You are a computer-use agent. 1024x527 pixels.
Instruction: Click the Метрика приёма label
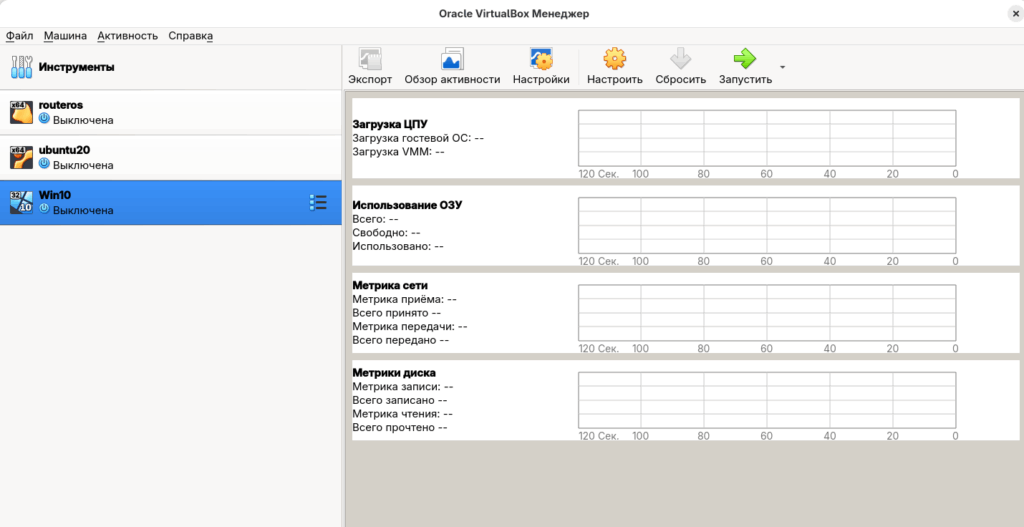pyautogui.click(x=404, y=299)
